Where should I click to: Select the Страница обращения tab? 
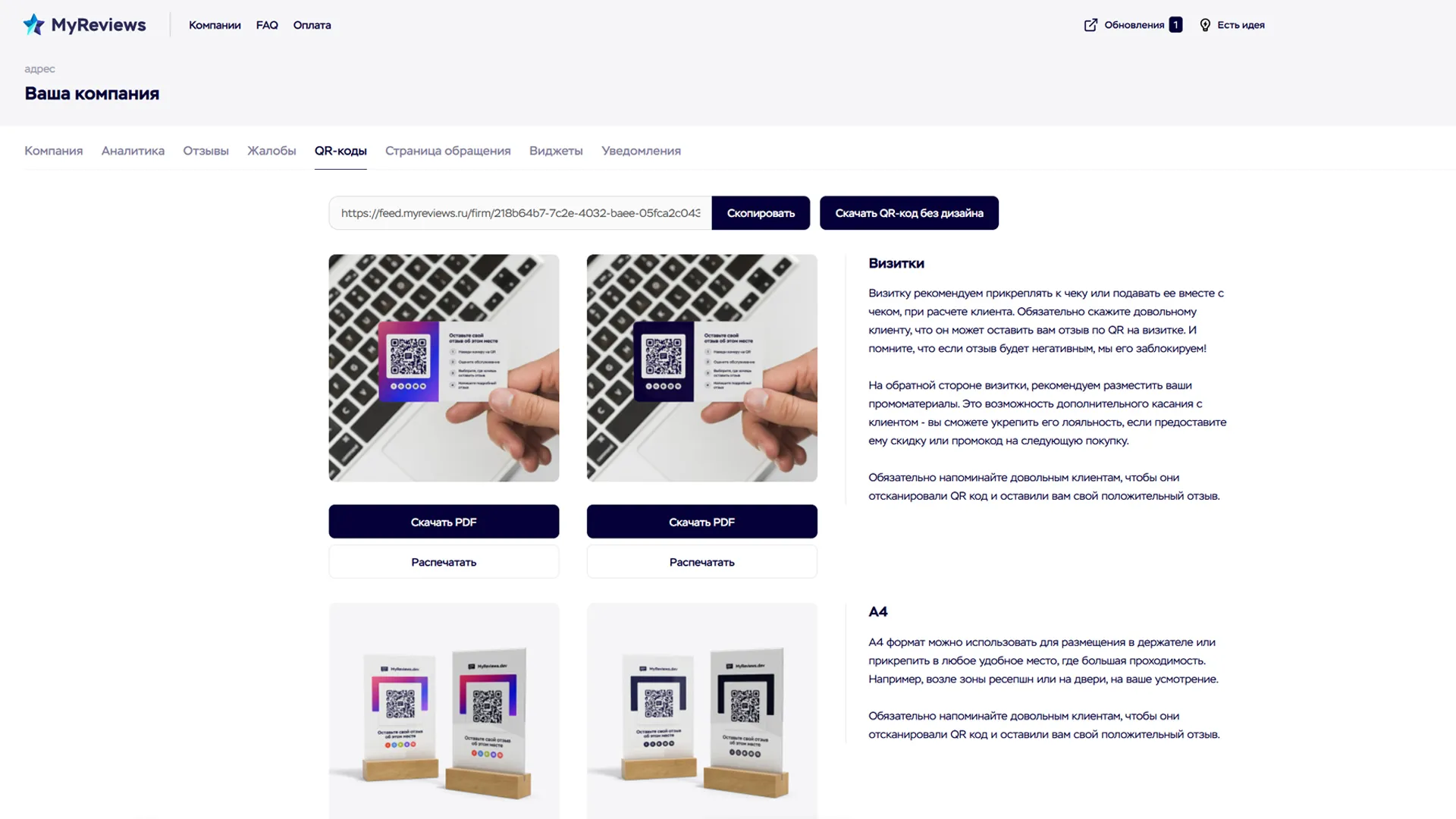point(447,151)
